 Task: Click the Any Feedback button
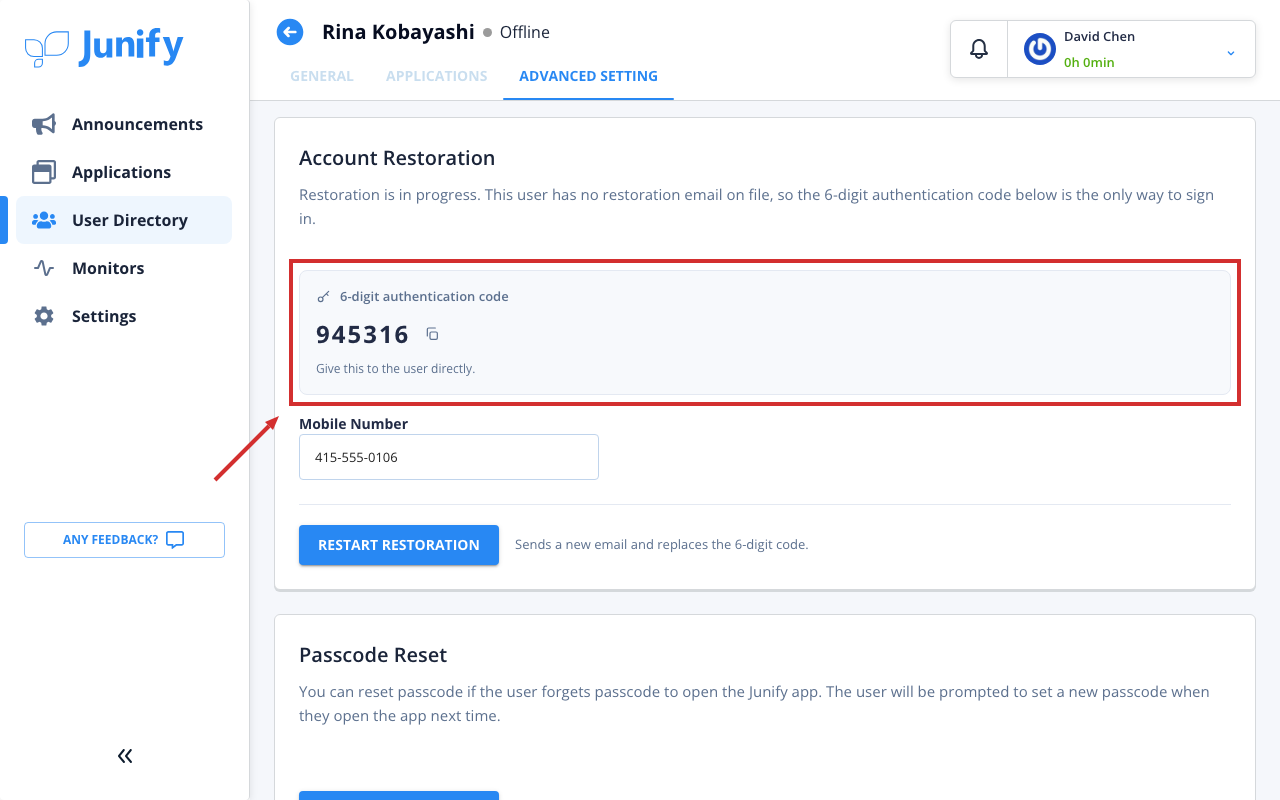[x=124, y=540]
